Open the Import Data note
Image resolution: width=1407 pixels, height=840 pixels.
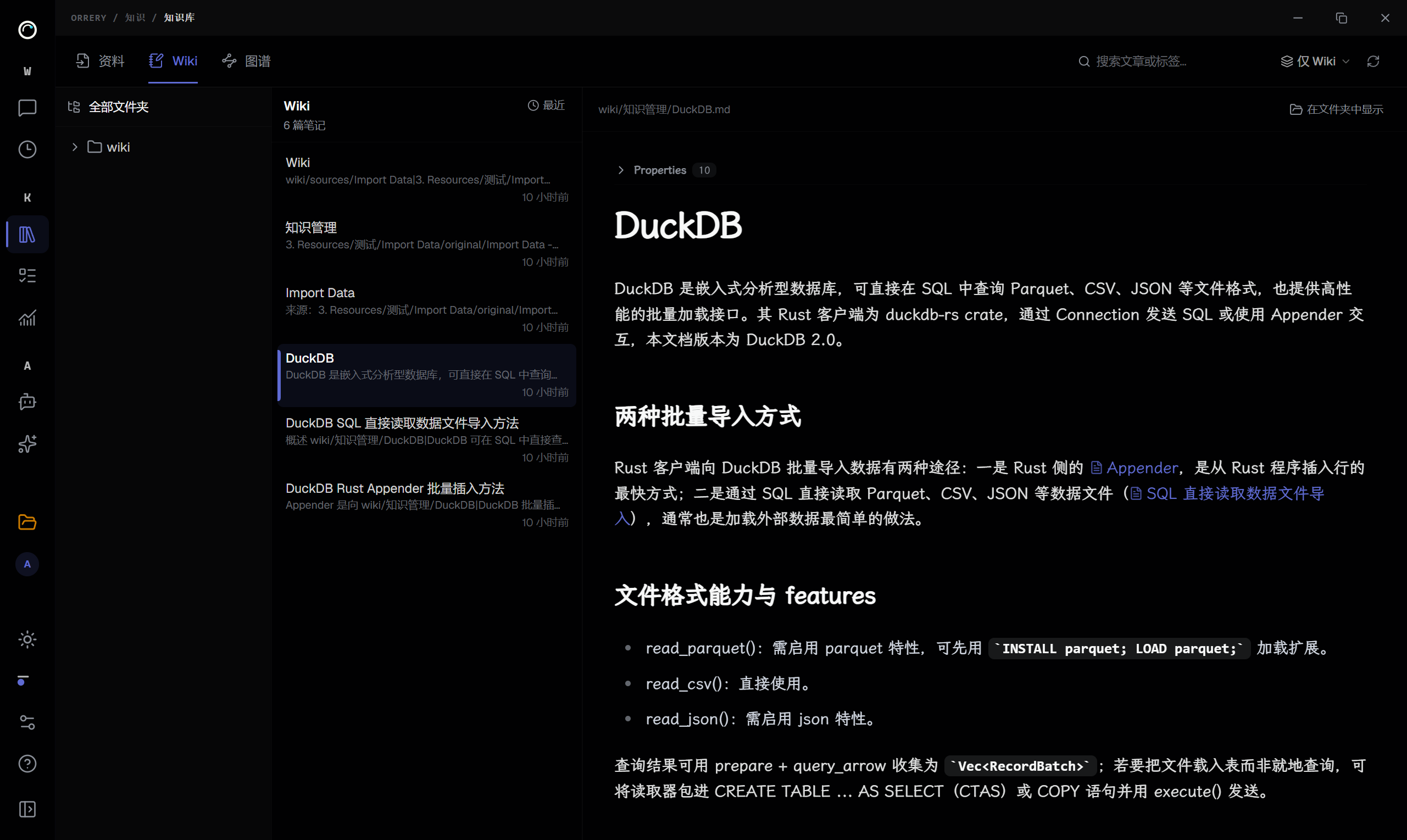pyautogui.click(x=427, y=310)
